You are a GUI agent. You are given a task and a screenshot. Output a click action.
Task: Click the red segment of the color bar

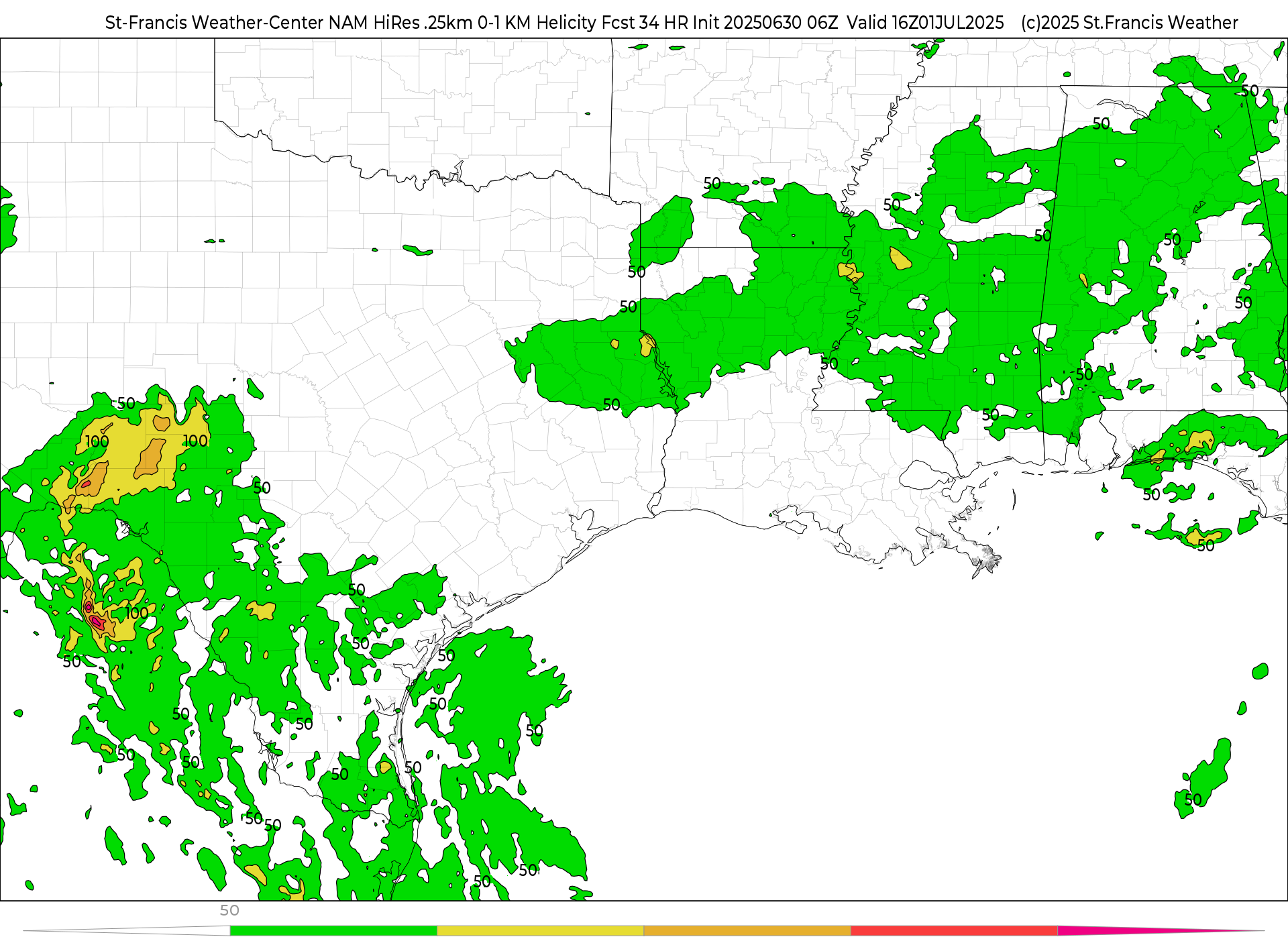point(955,931)
